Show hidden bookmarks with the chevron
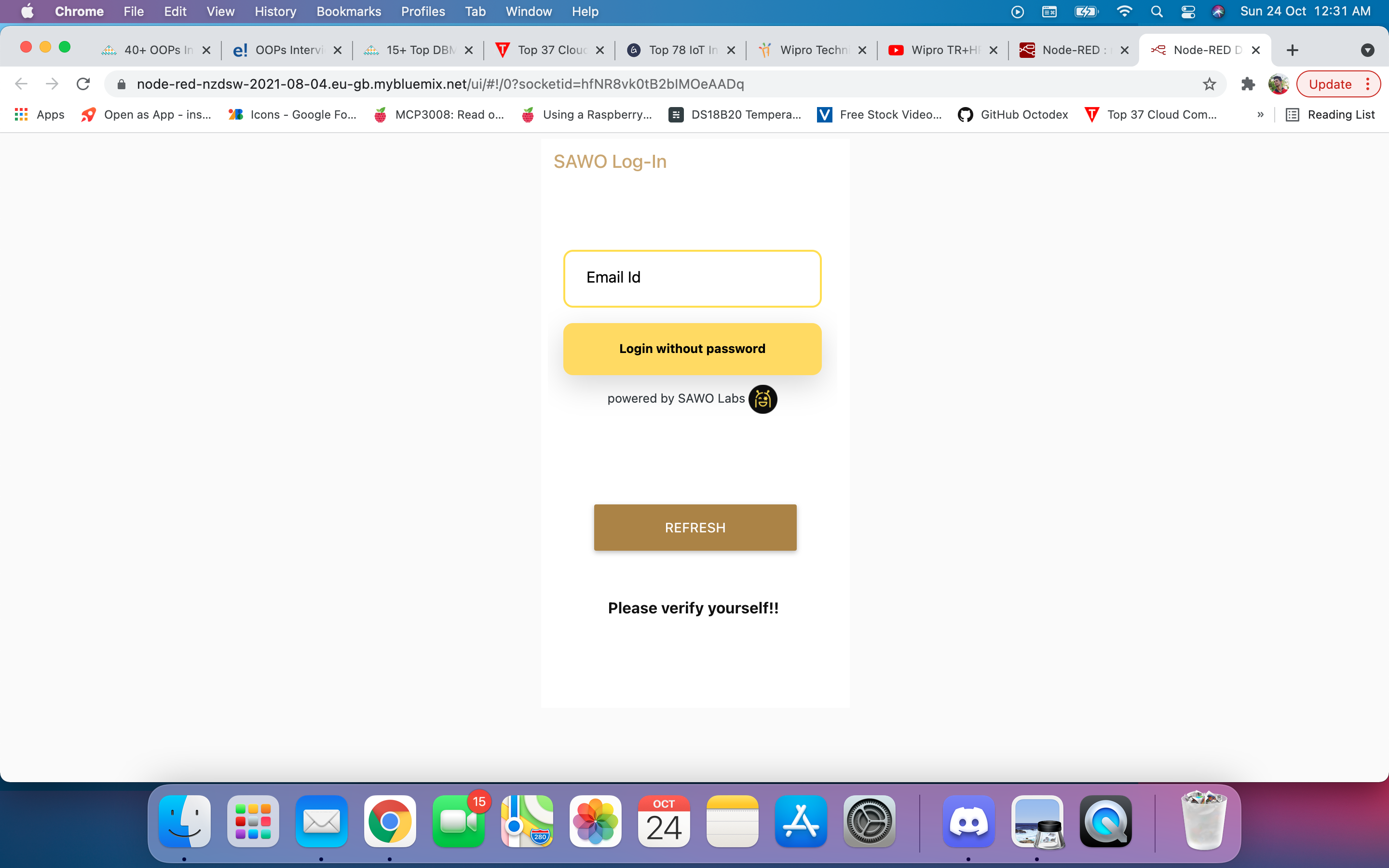The height and width of the screenshot is (868, 1389). click(1260, 115)
